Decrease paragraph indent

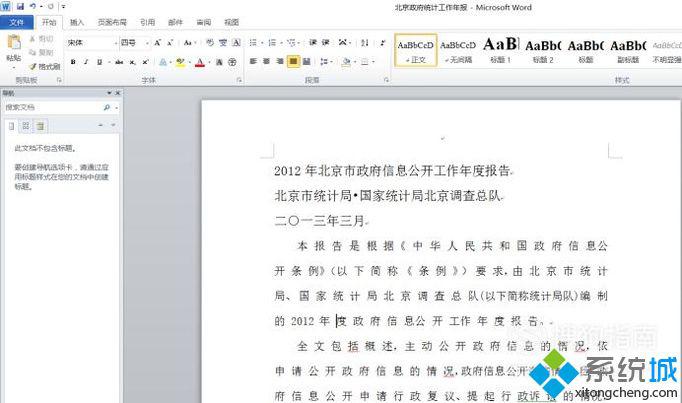point(313,43)
